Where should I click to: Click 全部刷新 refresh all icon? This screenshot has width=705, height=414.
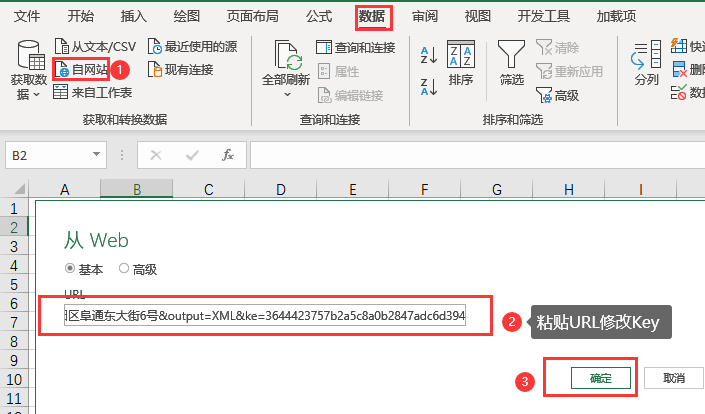tap(286, 55)
